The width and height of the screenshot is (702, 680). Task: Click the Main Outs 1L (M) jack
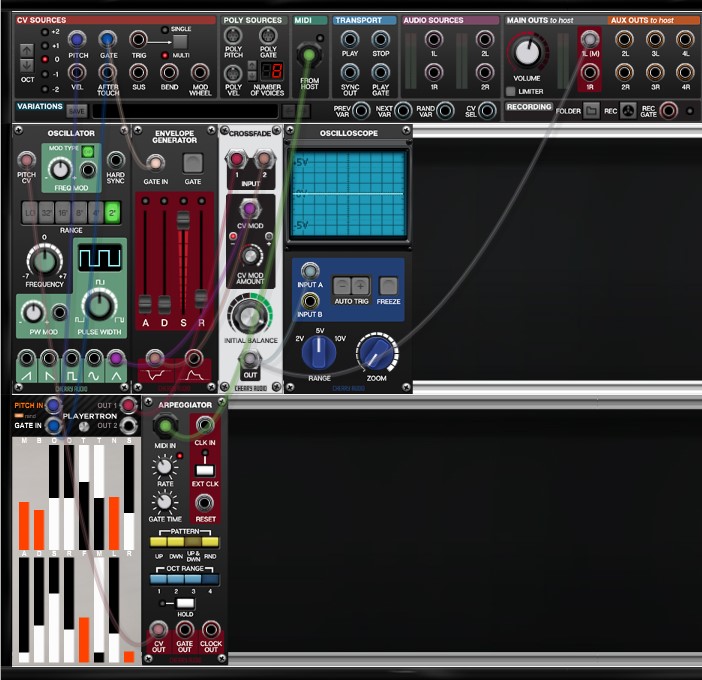click(x=590, y=39)
